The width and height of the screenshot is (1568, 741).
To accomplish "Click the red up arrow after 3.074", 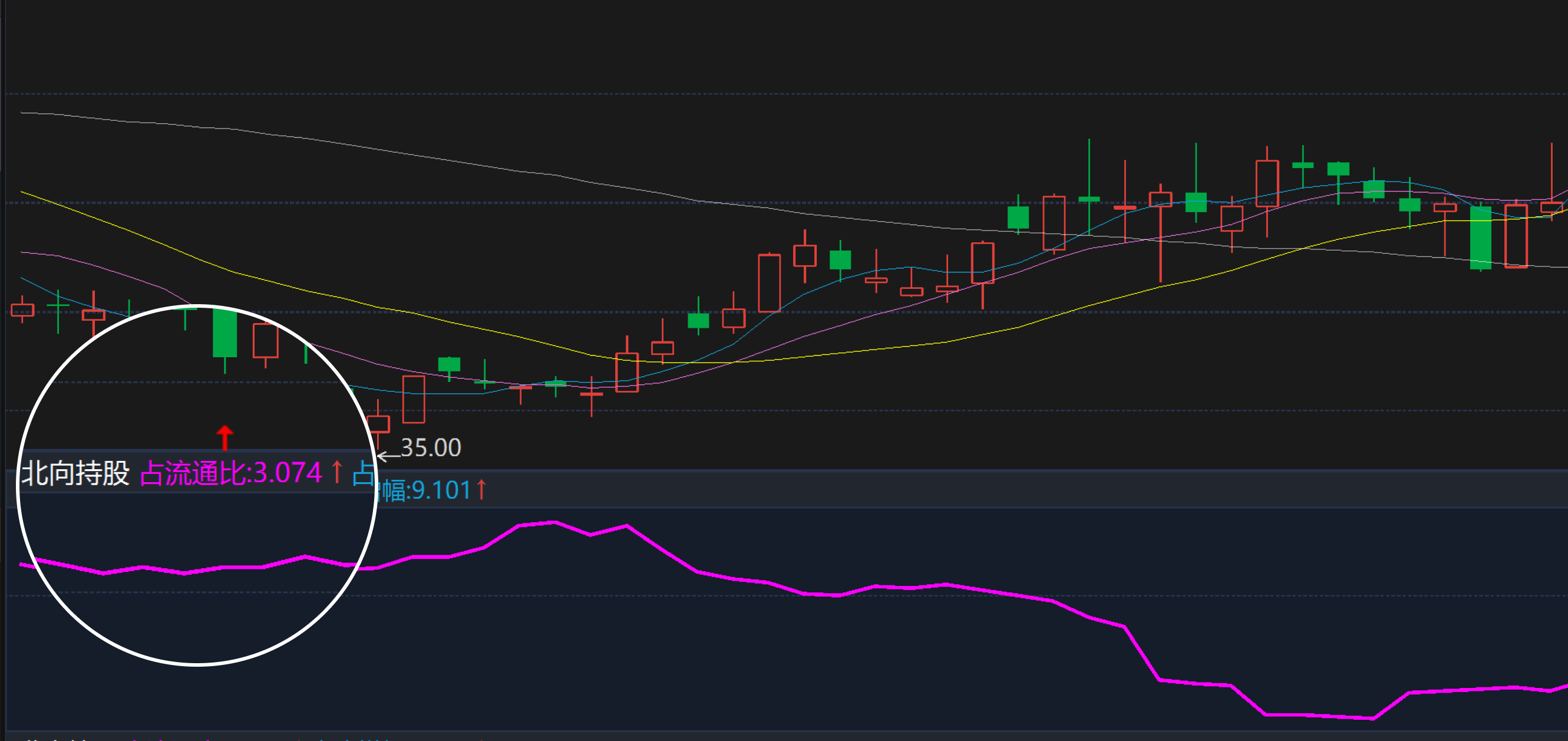I will [x=336, y=473].
